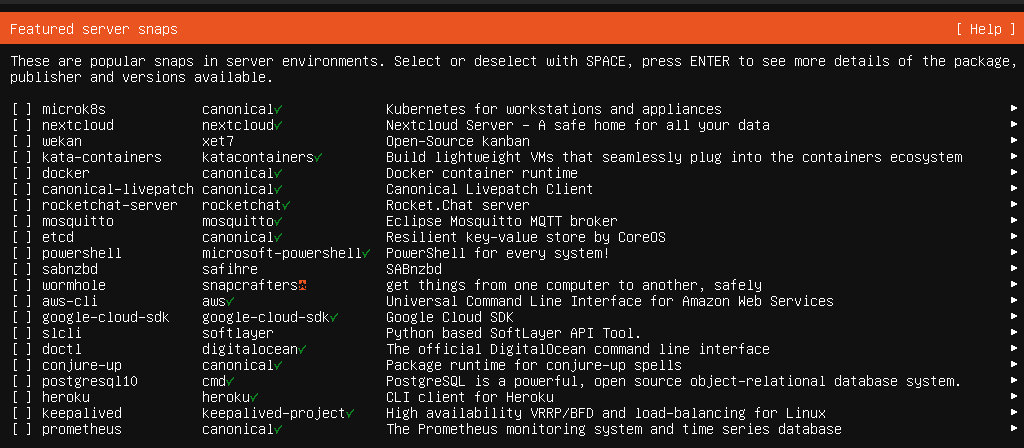Select the docker snap checkbox
The image size is (1024, 448).
pos(22,173)
